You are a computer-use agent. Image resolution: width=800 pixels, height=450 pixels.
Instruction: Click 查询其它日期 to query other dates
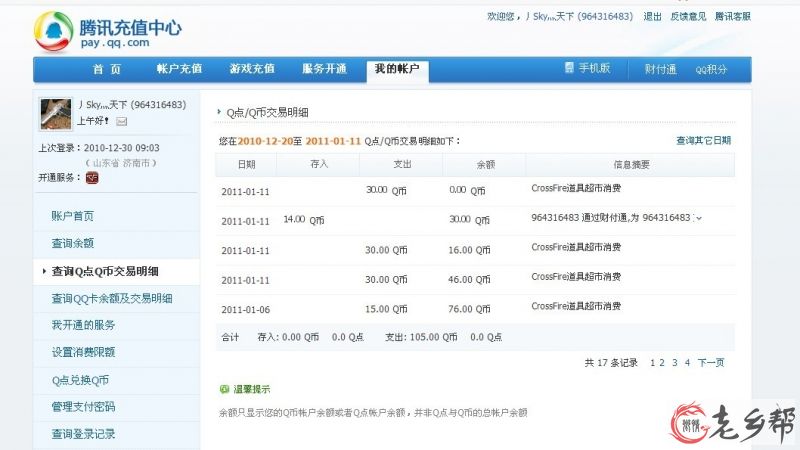point(703,141)
